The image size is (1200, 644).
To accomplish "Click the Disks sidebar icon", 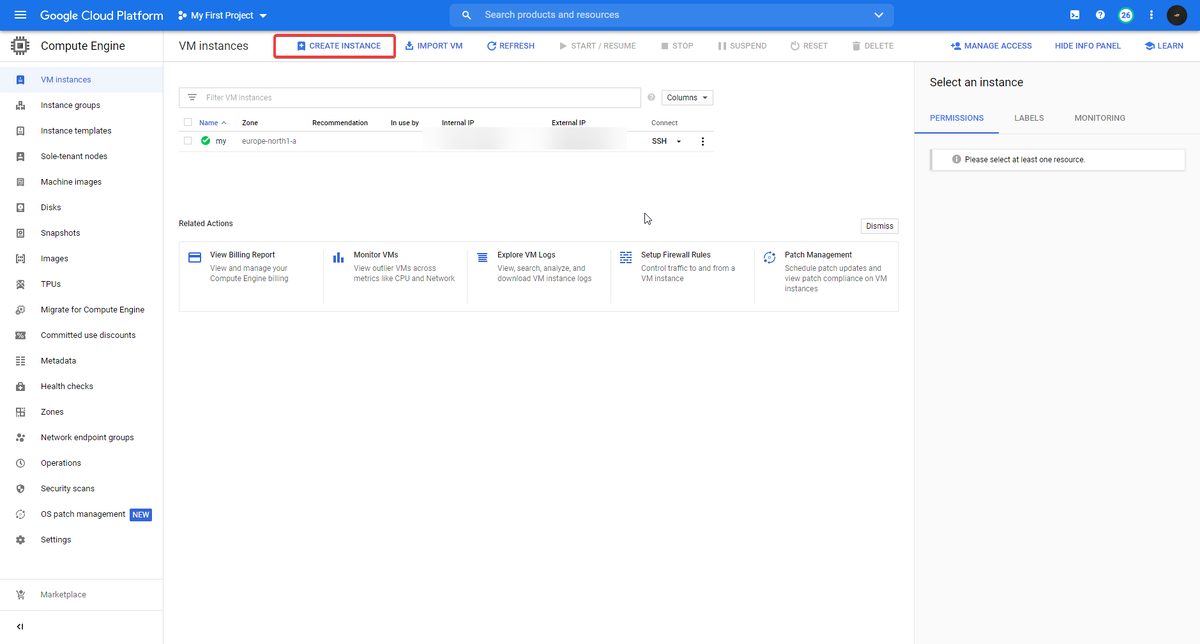I will click(x=20, y=207).
